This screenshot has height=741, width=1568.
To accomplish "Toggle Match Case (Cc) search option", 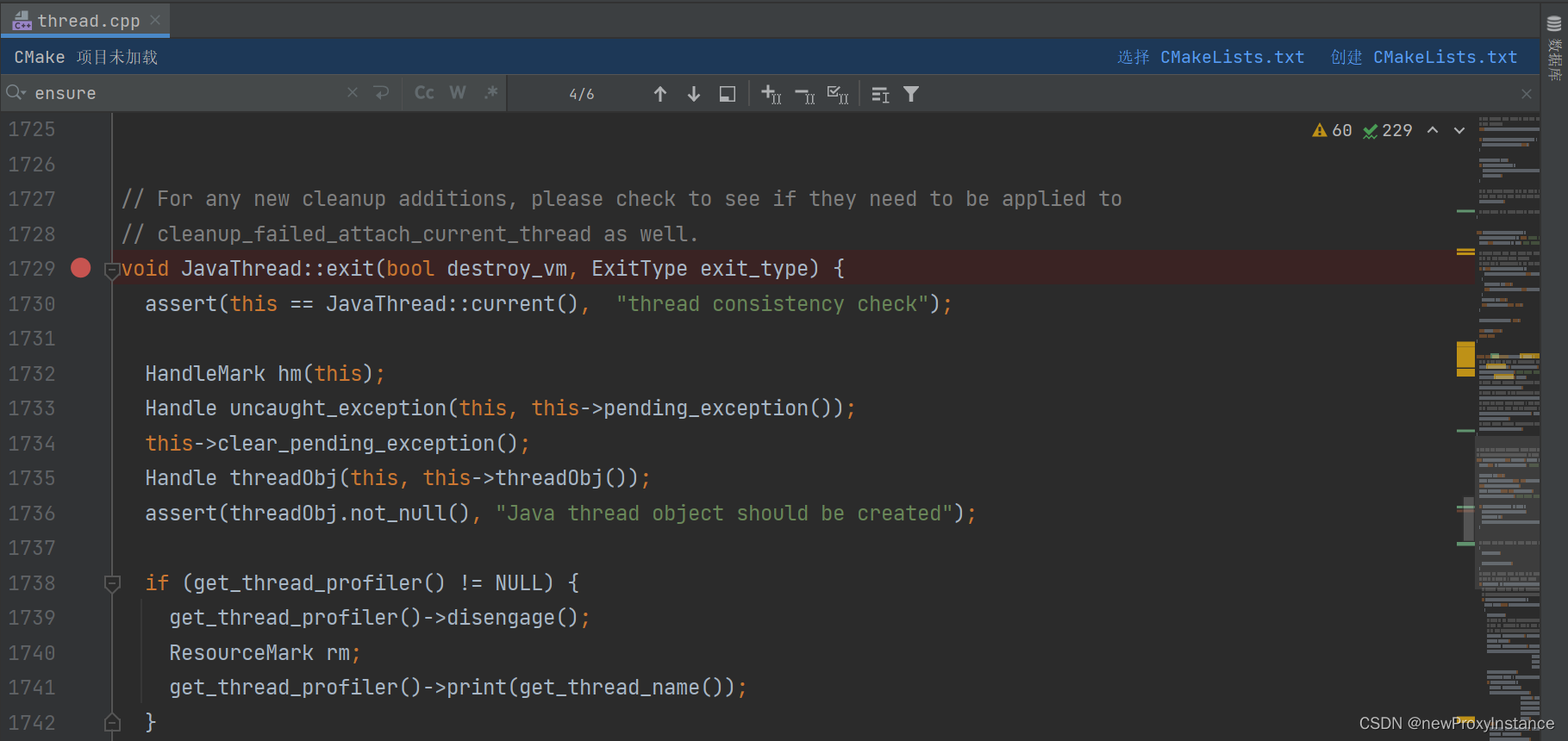I will tap(424, 93).
